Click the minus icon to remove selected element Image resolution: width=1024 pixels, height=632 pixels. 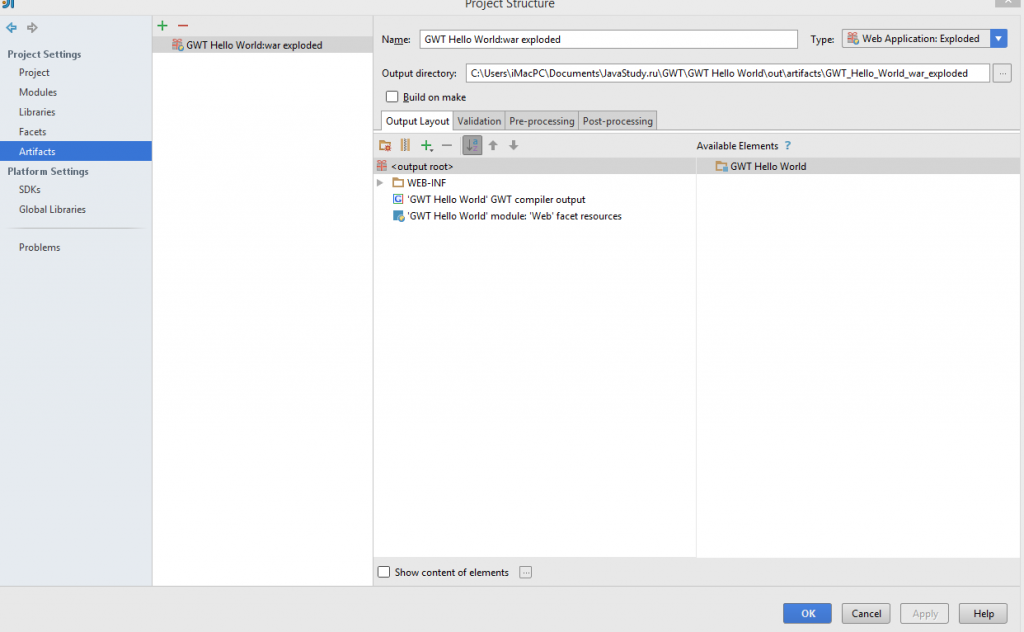(x=447, y=145)
